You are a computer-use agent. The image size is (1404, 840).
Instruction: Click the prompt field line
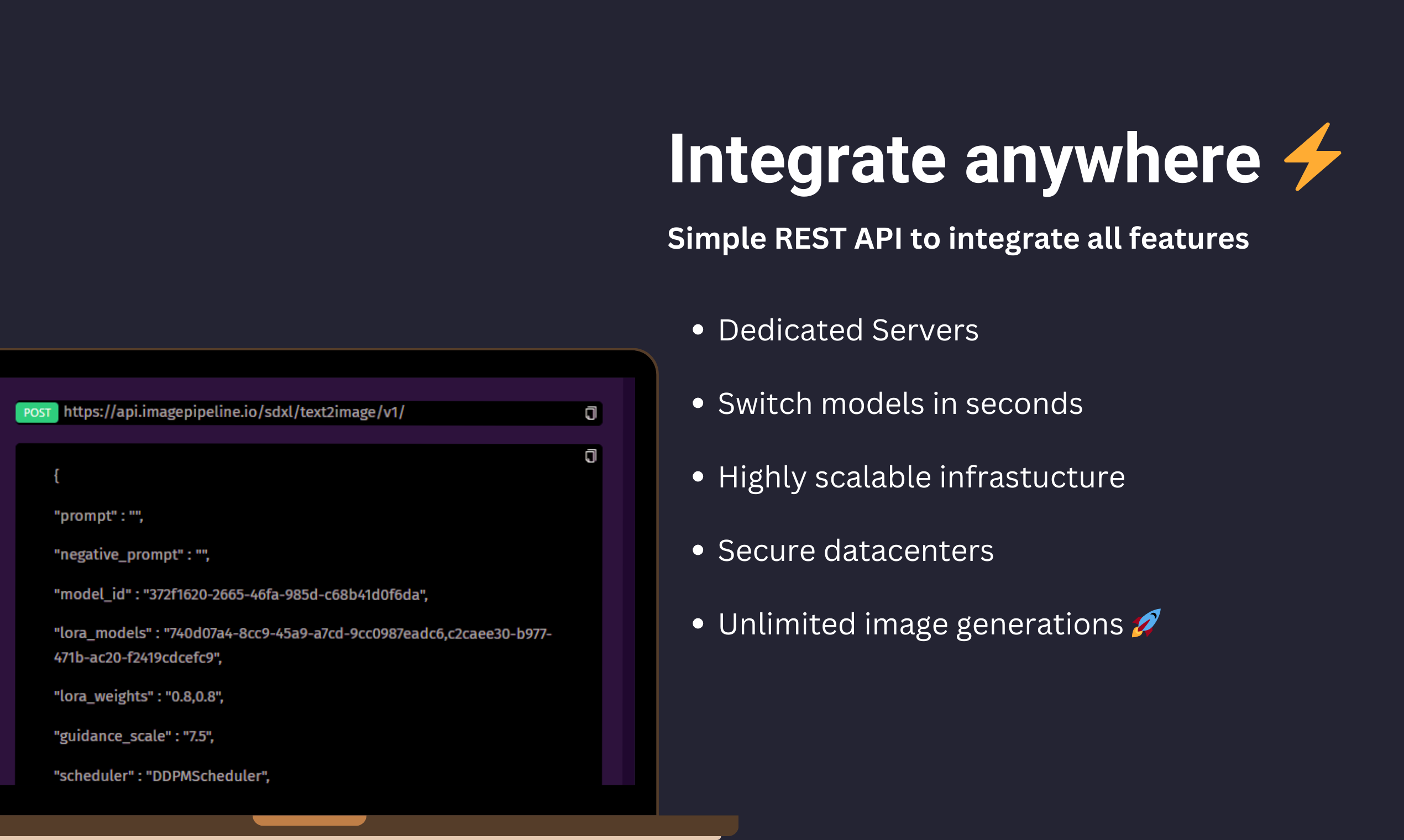pos(98,516)
